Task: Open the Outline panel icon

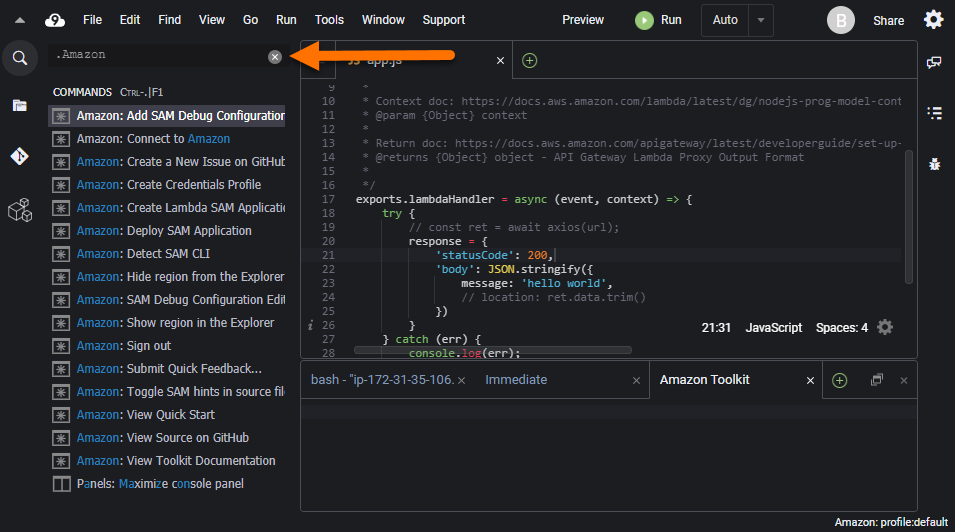Action: 934,113
